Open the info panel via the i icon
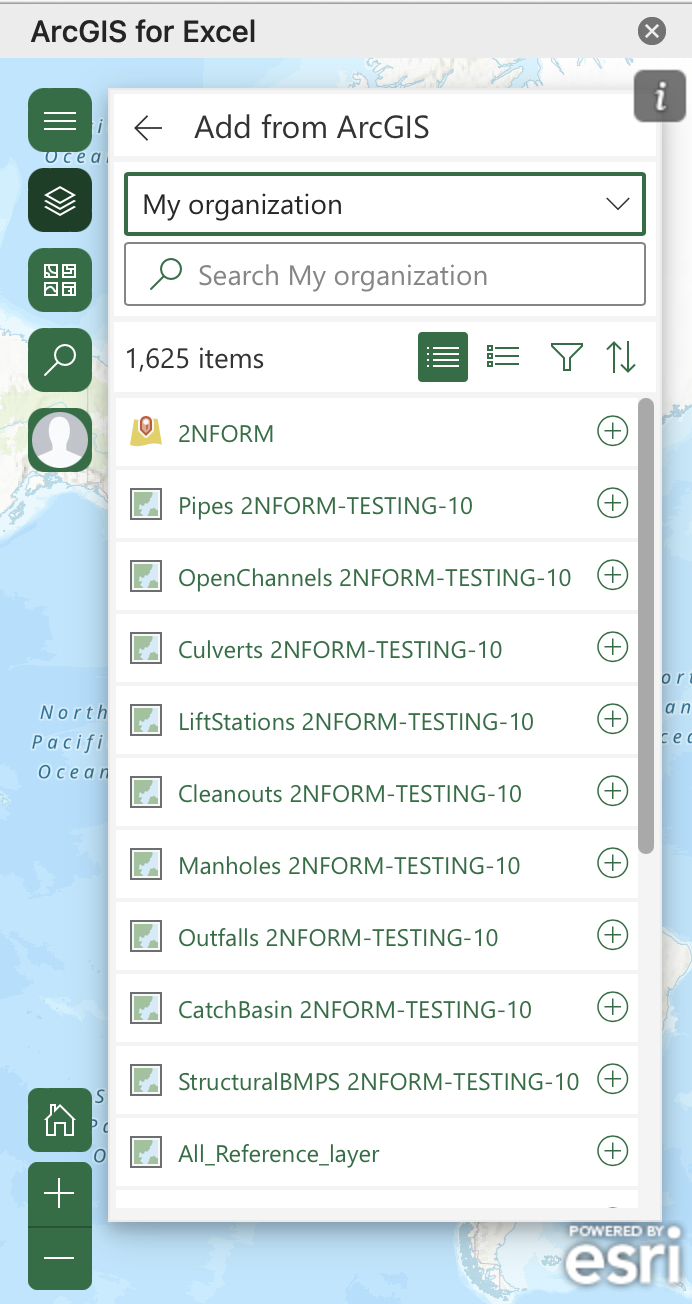Viewport: 692px width, 1304px height. 659,97
